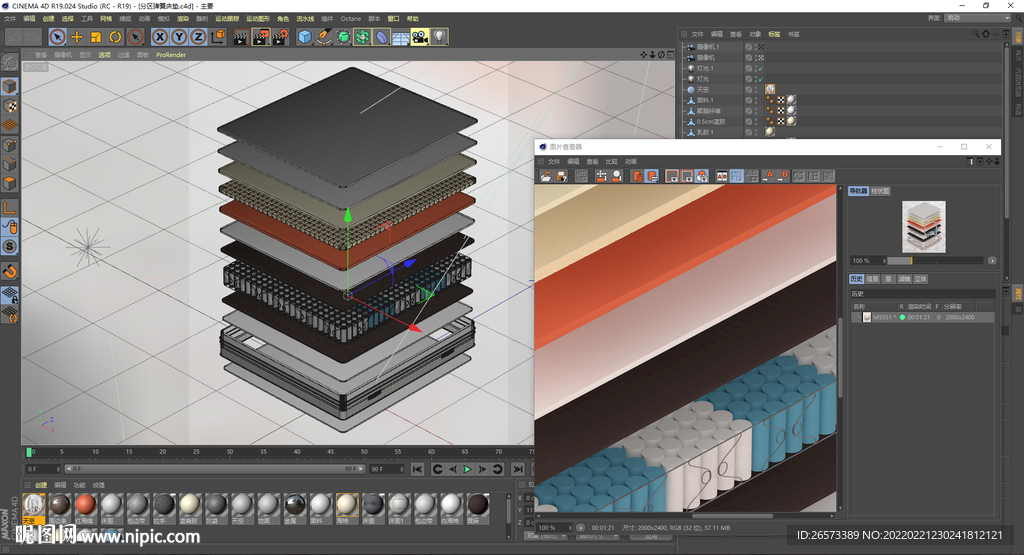Click the current frame 0 F field
Viewport: 1024px width, 555px height.
click(42, 469)
